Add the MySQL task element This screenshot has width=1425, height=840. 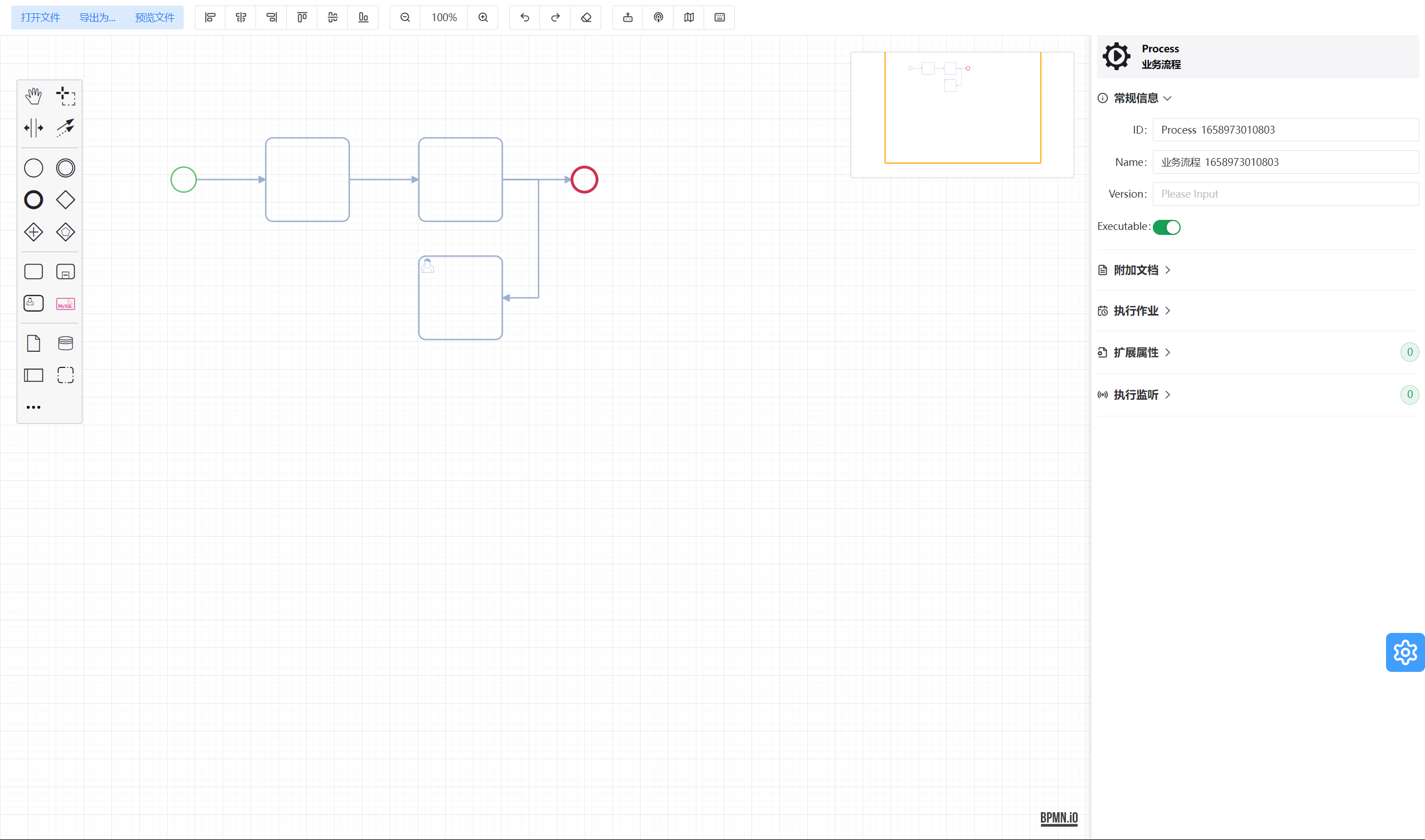click(x=66, y=304)
